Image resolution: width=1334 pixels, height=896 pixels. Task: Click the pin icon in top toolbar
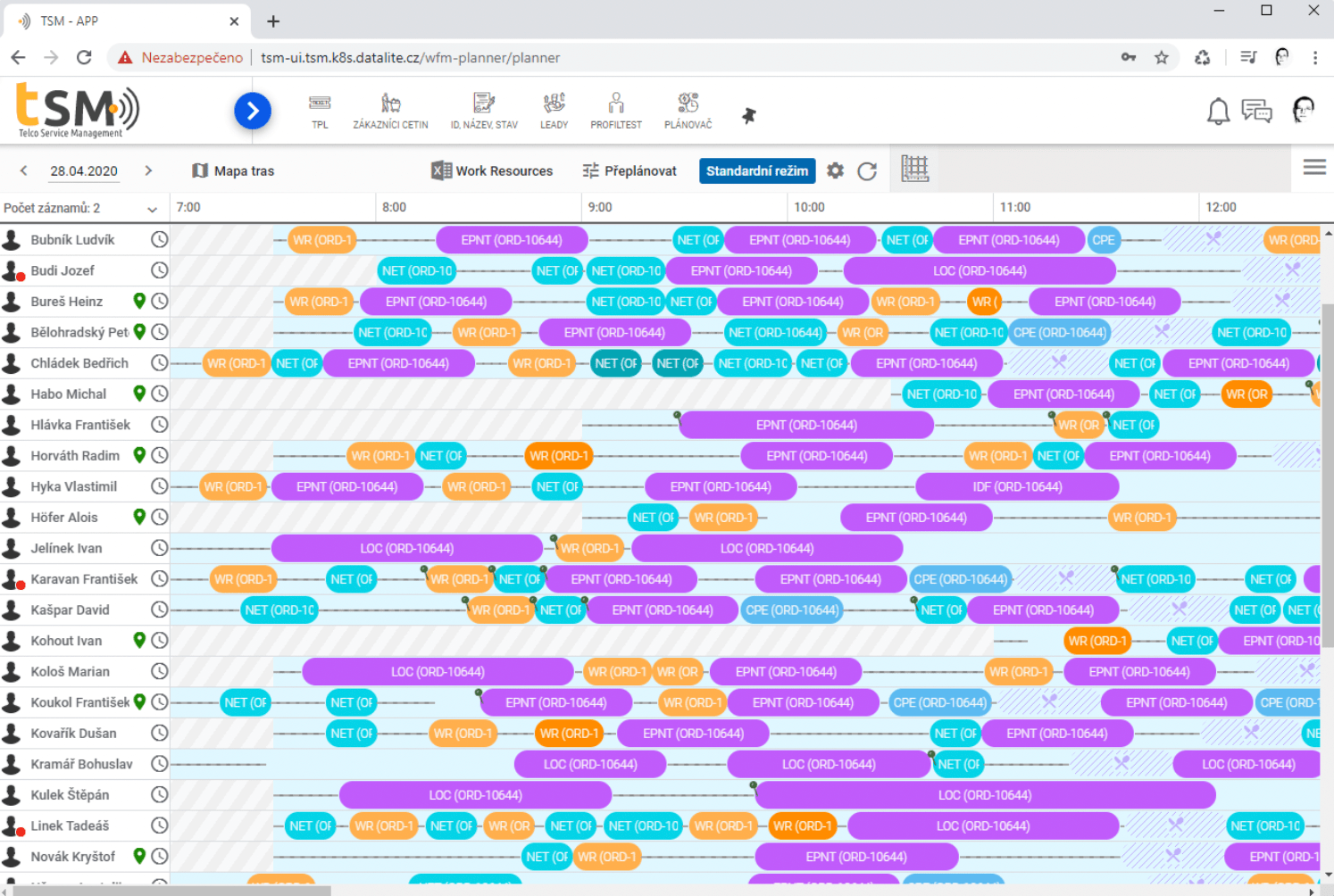[x=749, y=115]
